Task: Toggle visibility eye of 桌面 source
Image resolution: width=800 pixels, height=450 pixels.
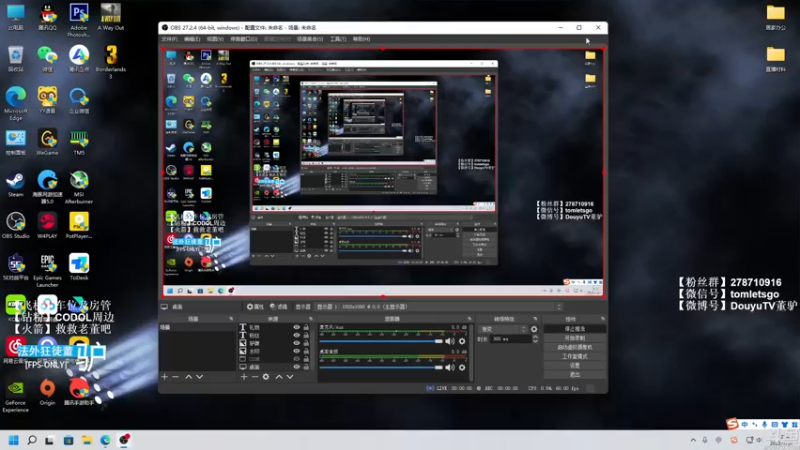Action: 296,367
